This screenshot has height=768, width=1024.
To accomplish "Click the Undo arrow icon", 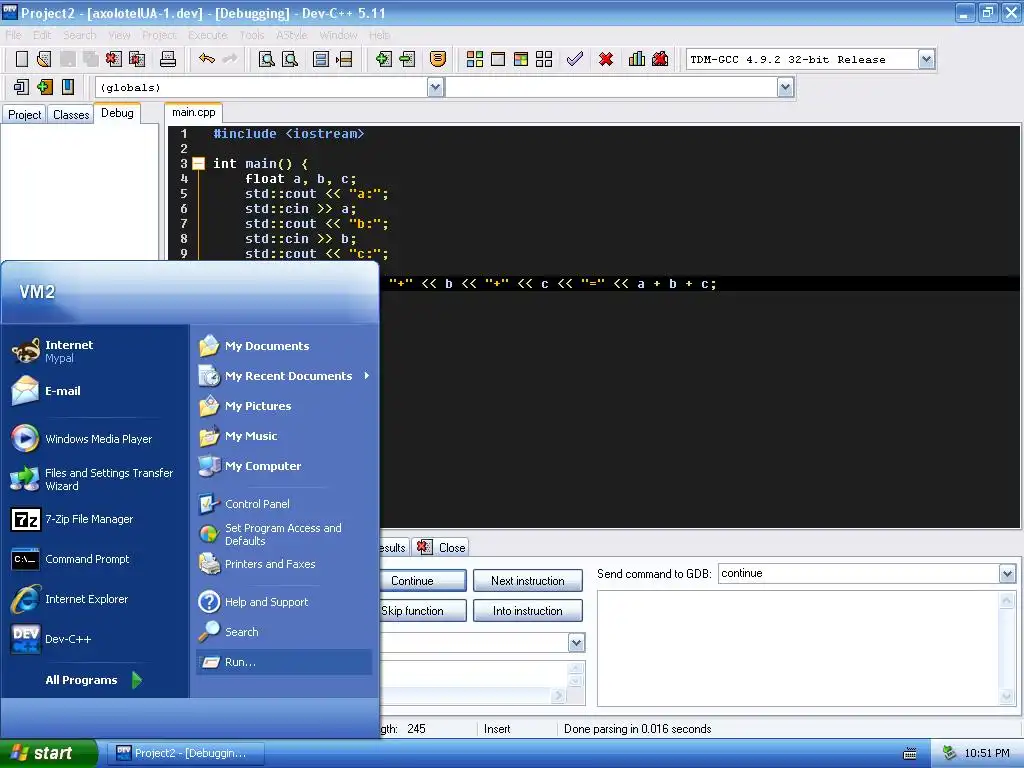I will point(206,59).
